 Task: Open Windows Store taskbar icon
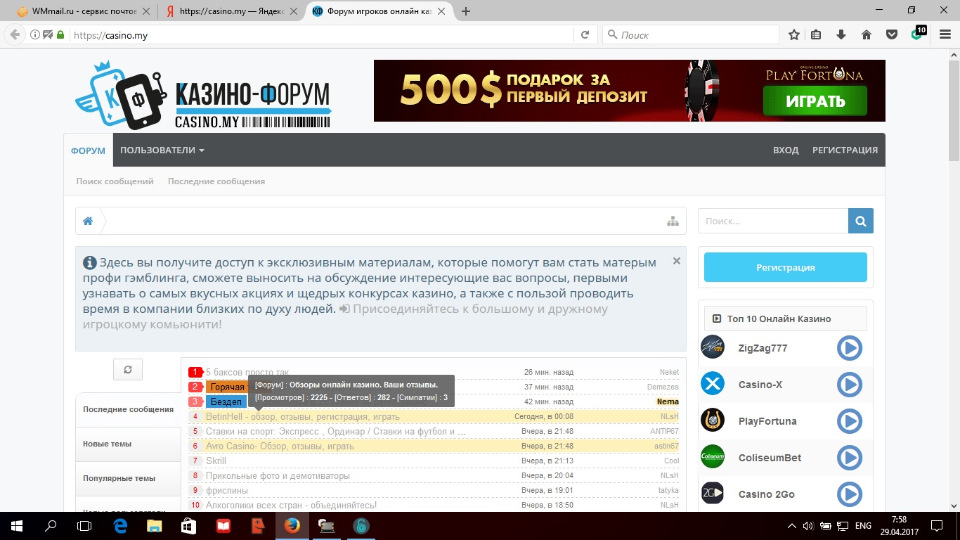(x=189, y=526)
